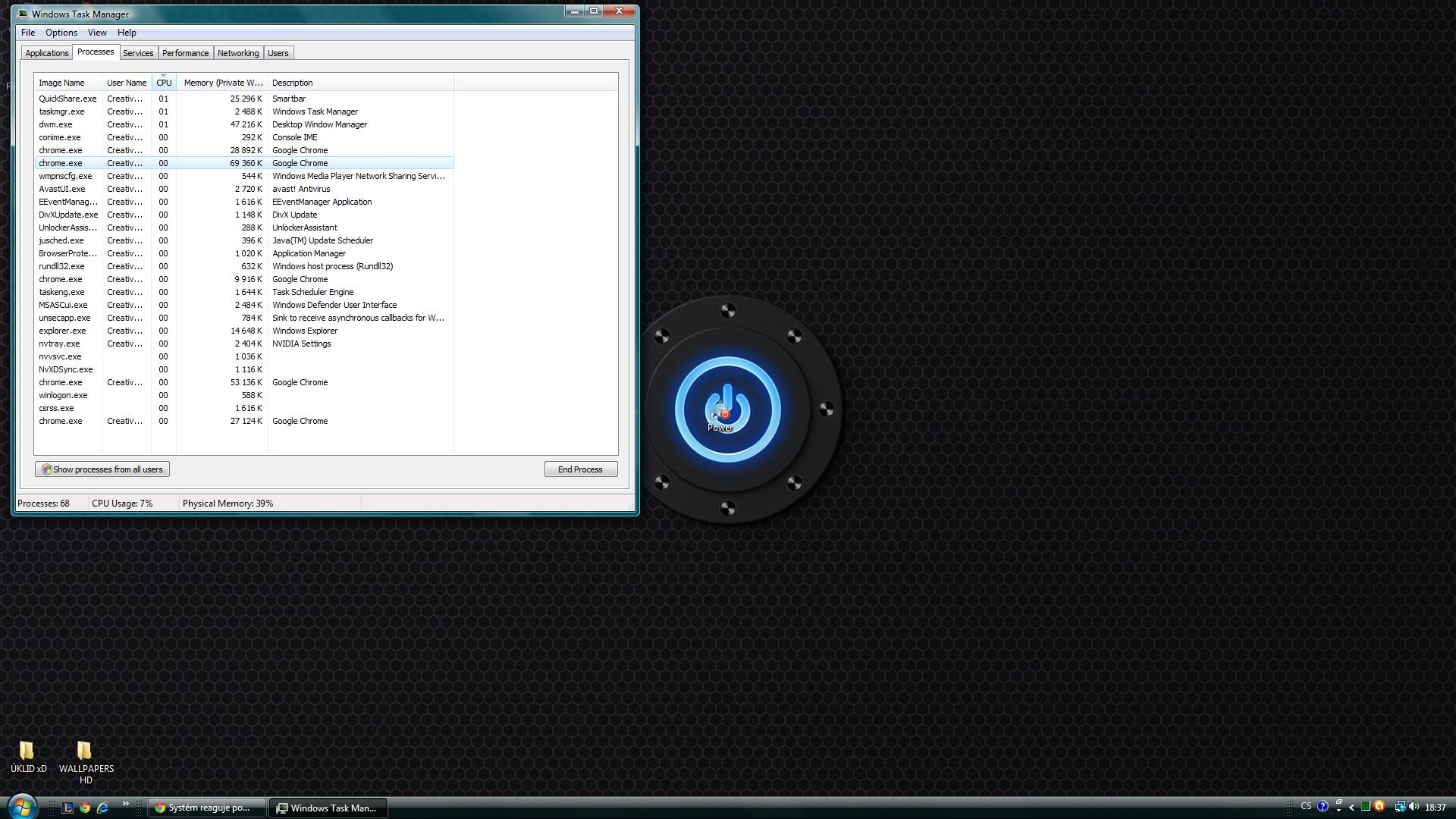Click the language bar help icon
The image size is (1456, 819).
pyautogui.click(x=1323, y=807)
